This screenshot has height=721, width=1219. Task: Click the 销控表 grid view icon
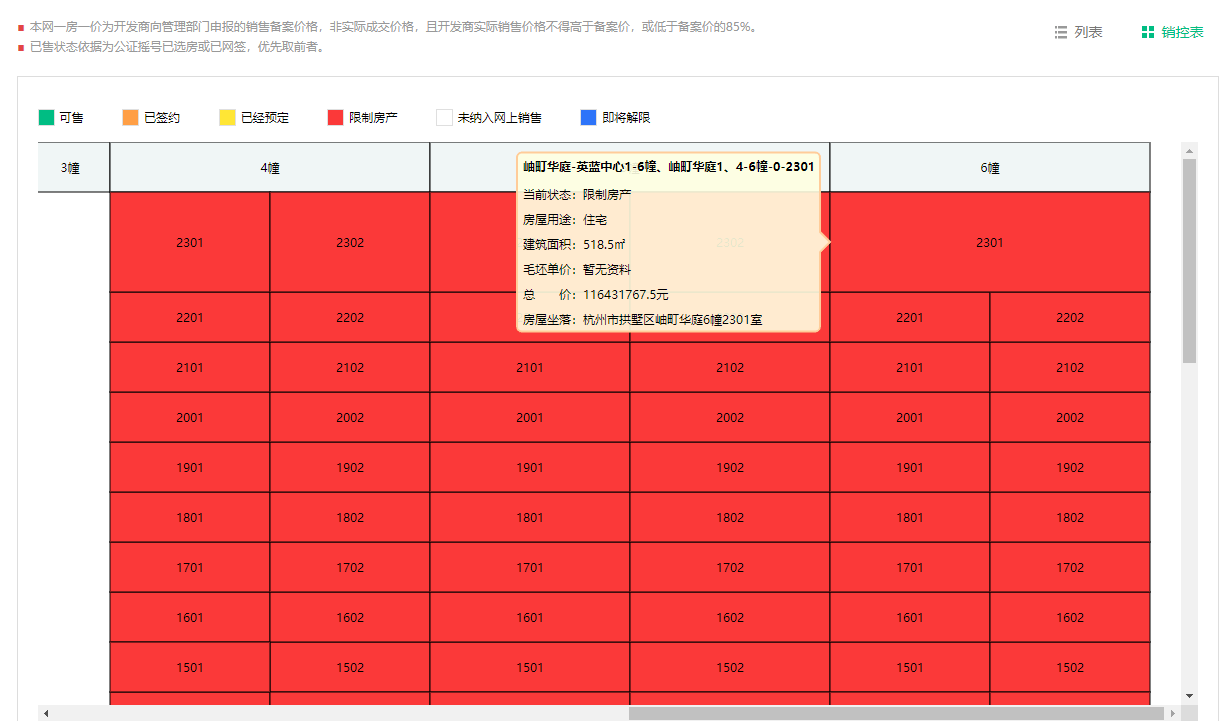pos(1148,33)
